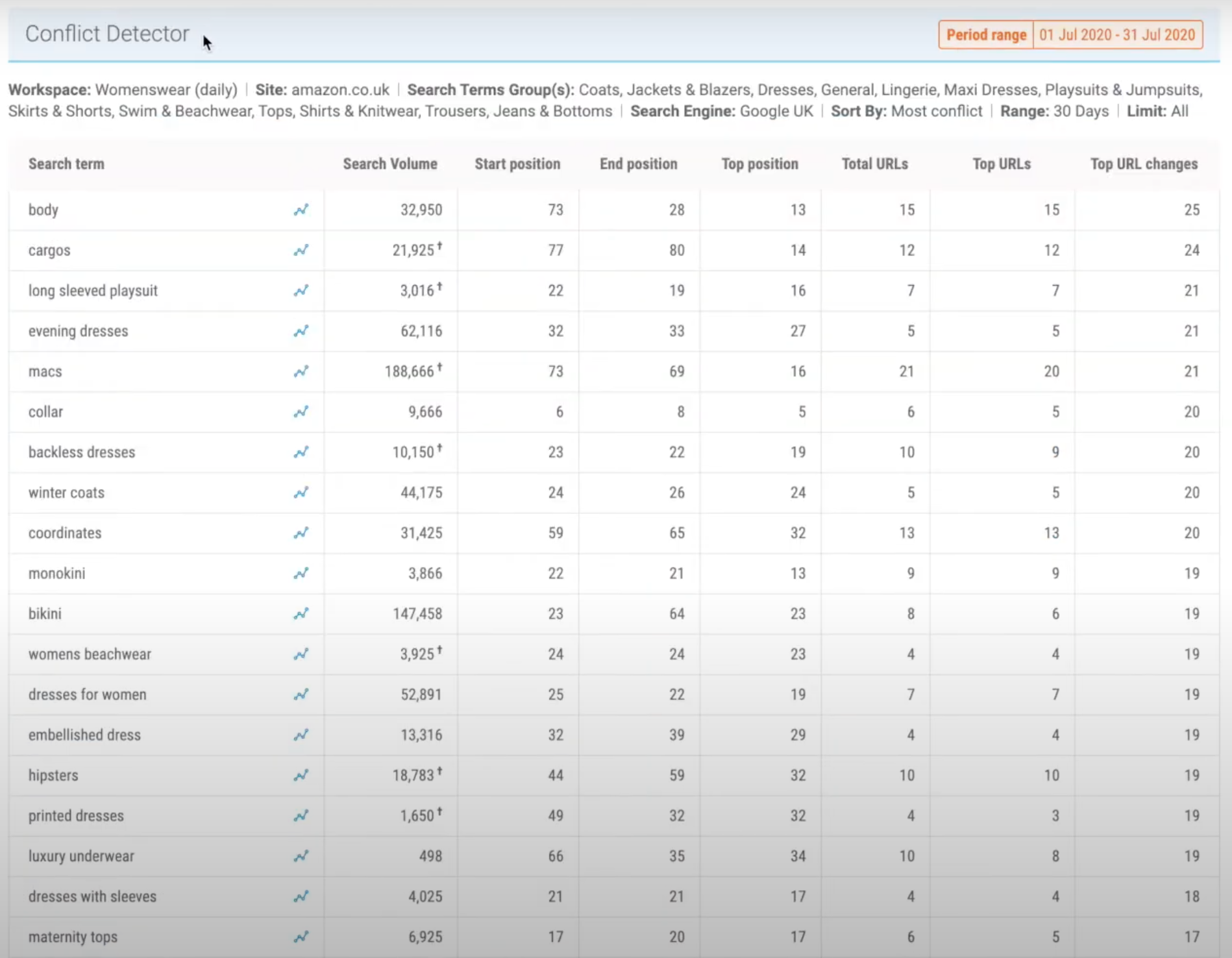
Task: Select the womens beachwear search term
Action: click(x=90, y=654)
